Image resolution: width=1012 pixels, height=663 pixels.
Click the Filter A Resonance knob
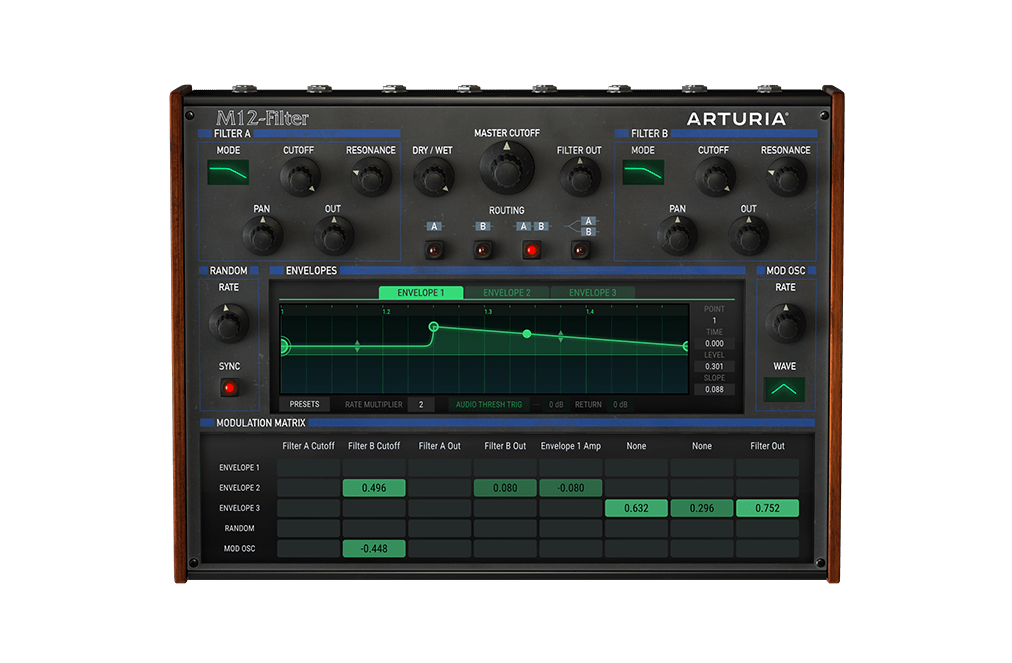click(x=372, y=177)
